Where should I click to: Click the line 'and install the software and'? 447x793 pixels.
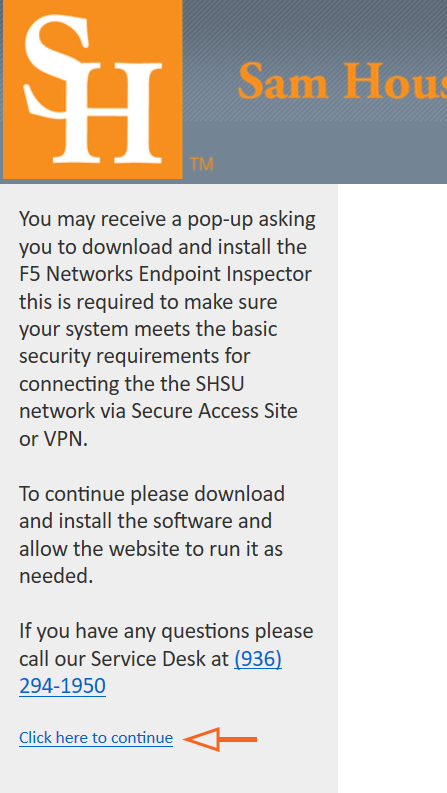(146, 521)
